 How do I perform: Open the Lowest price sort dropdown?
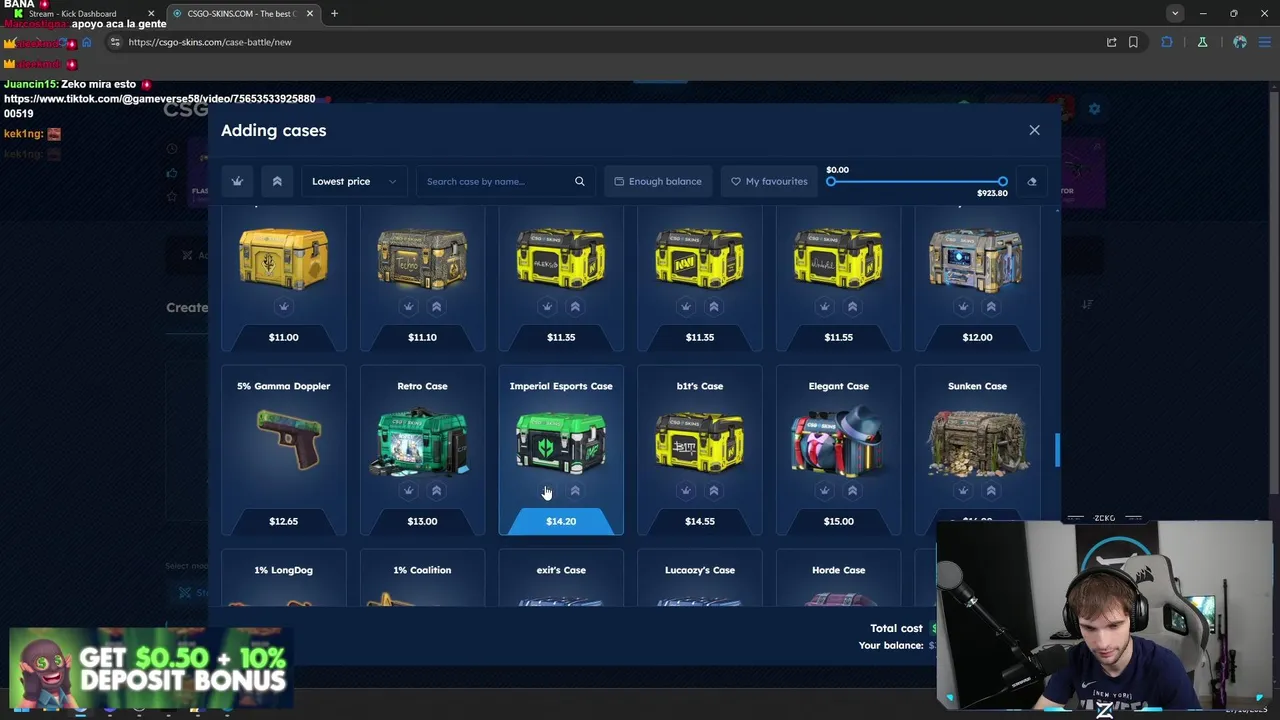[354, 181]
